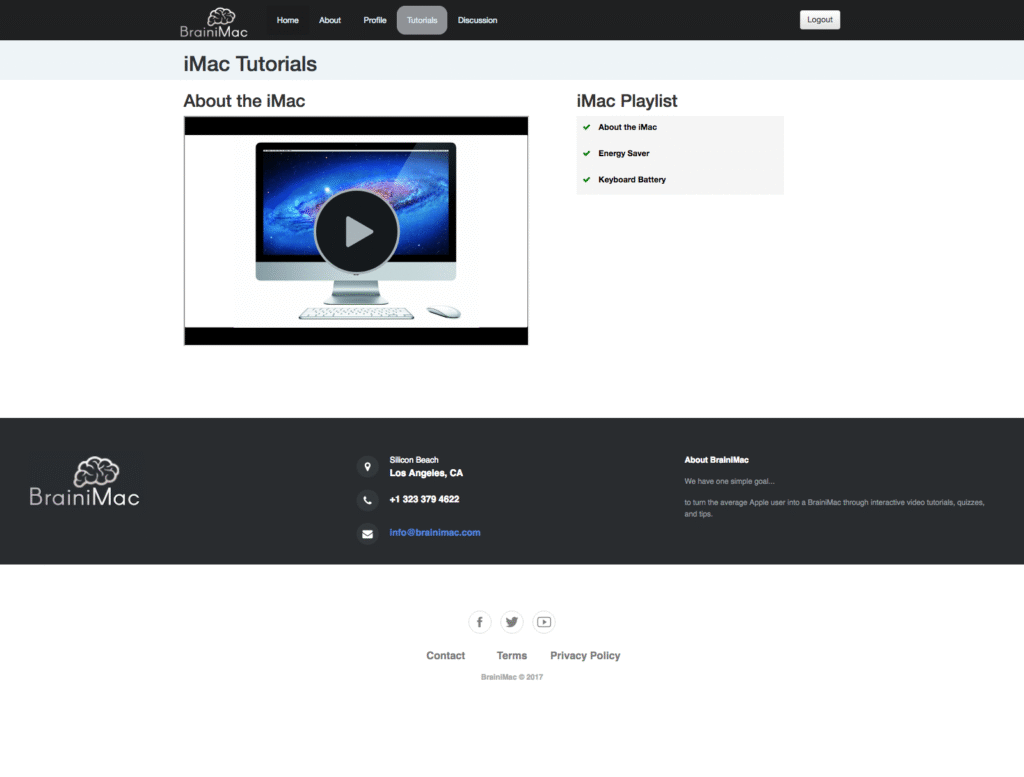Click the location pin icon in the footer
Viewport: 1024px width, 777px height.
tap(367, 466)
